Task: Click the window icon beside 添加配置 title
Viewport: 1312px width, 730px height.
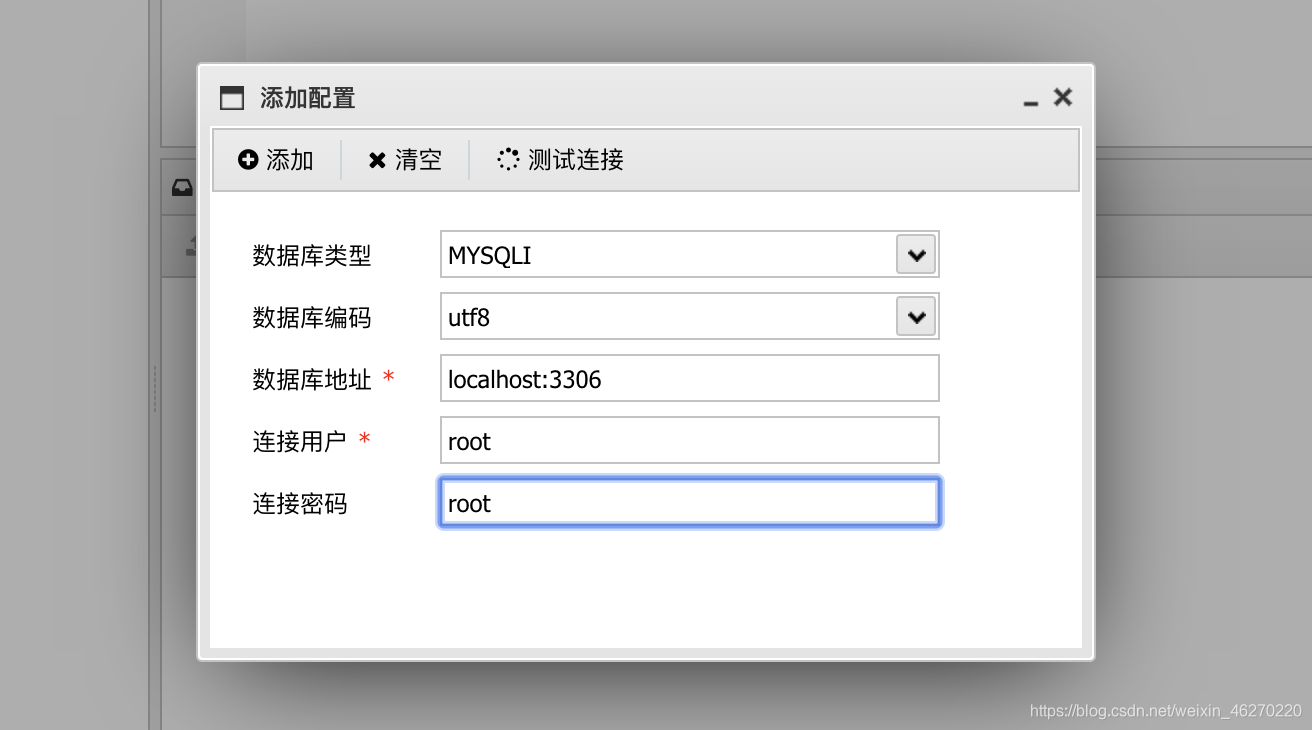Action: [232, 98]
